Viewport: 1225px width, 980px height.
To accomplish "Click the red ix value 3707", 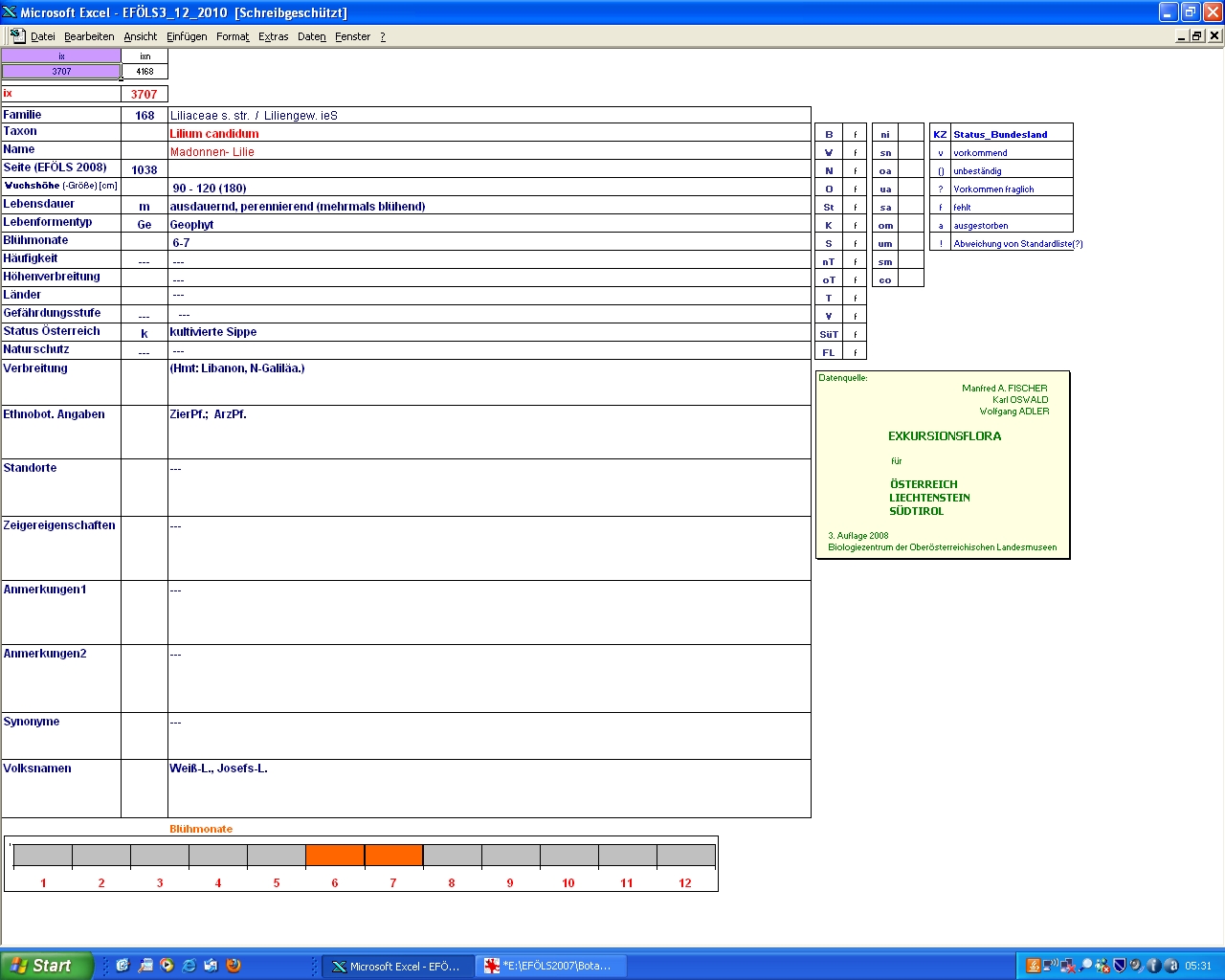I will (145, 94).
